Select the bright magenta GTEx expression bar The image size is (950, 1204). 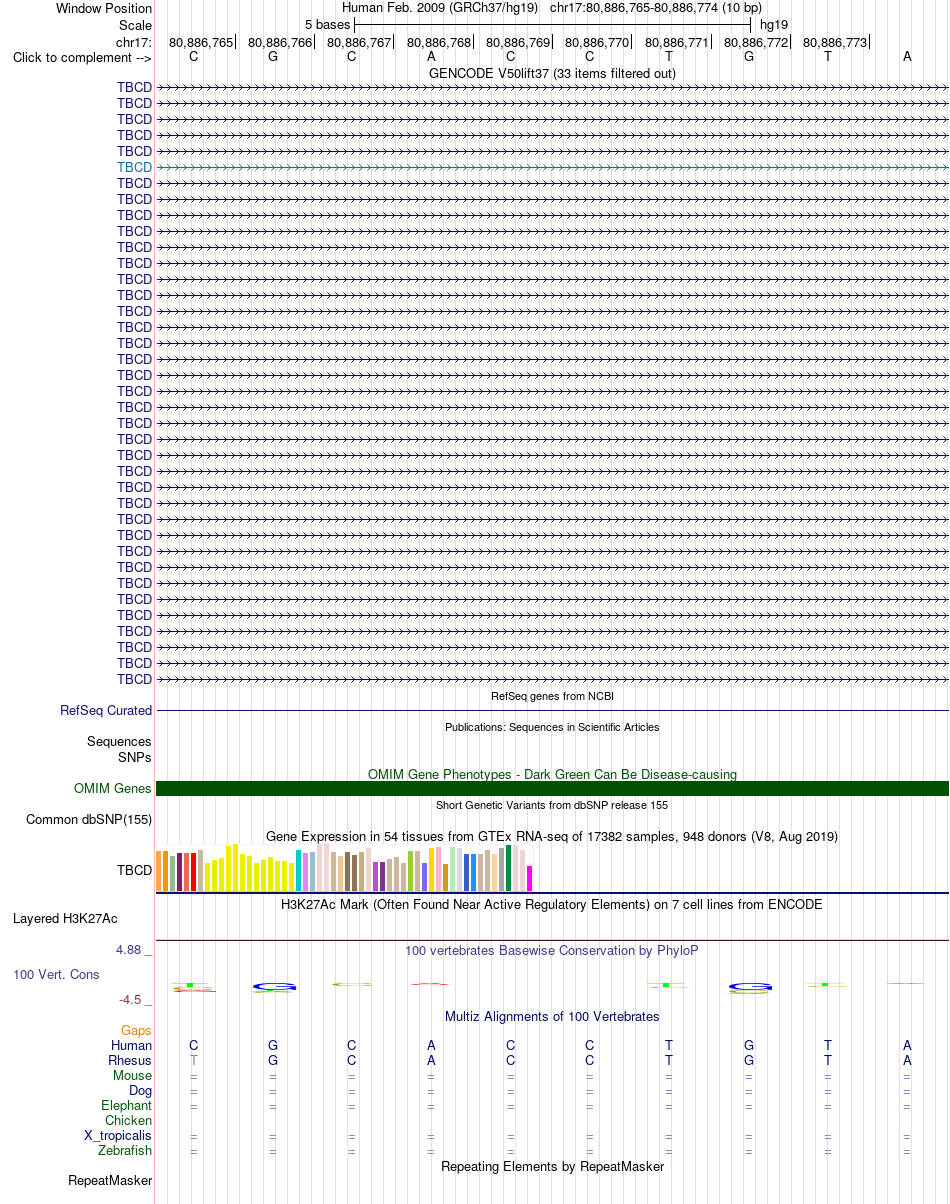point(529,879)
